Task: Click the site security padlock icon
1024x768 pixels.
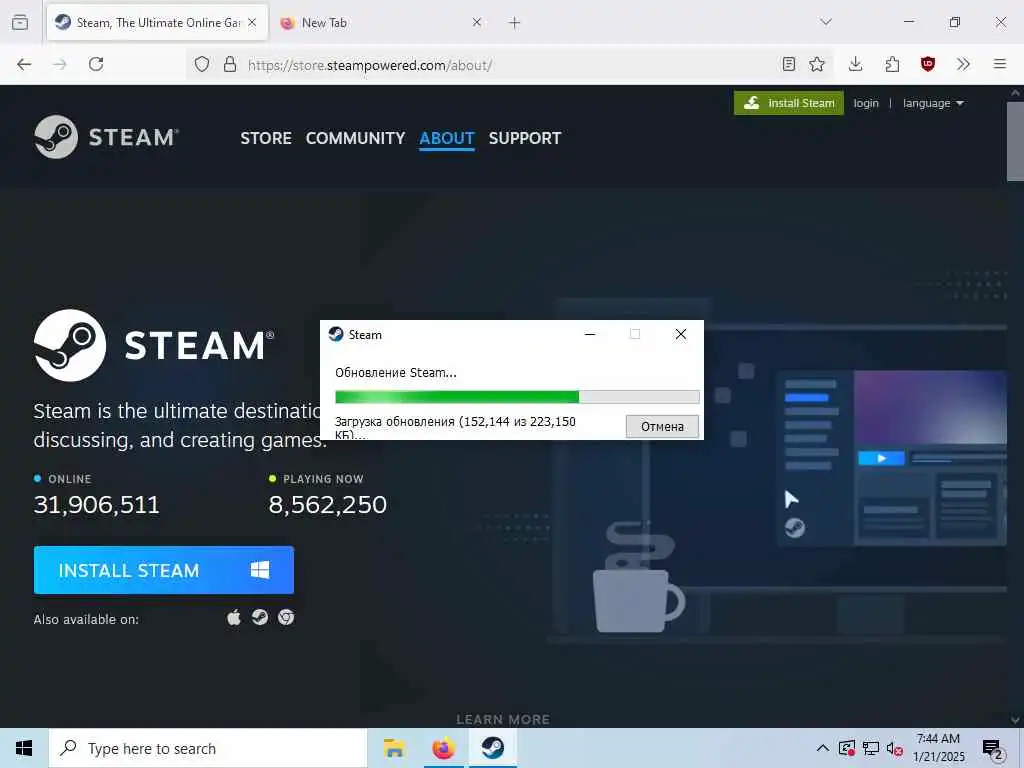Action: pos(230,64)
